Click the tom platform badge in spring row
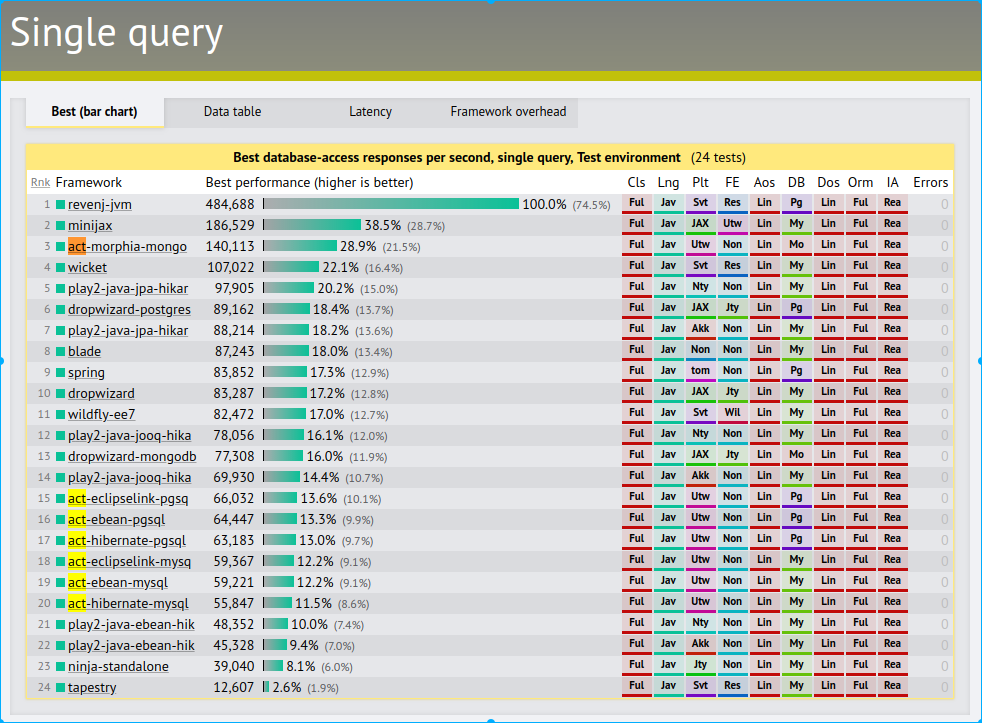The width and height of the screenshot is (982, 723). pos(700,371)
